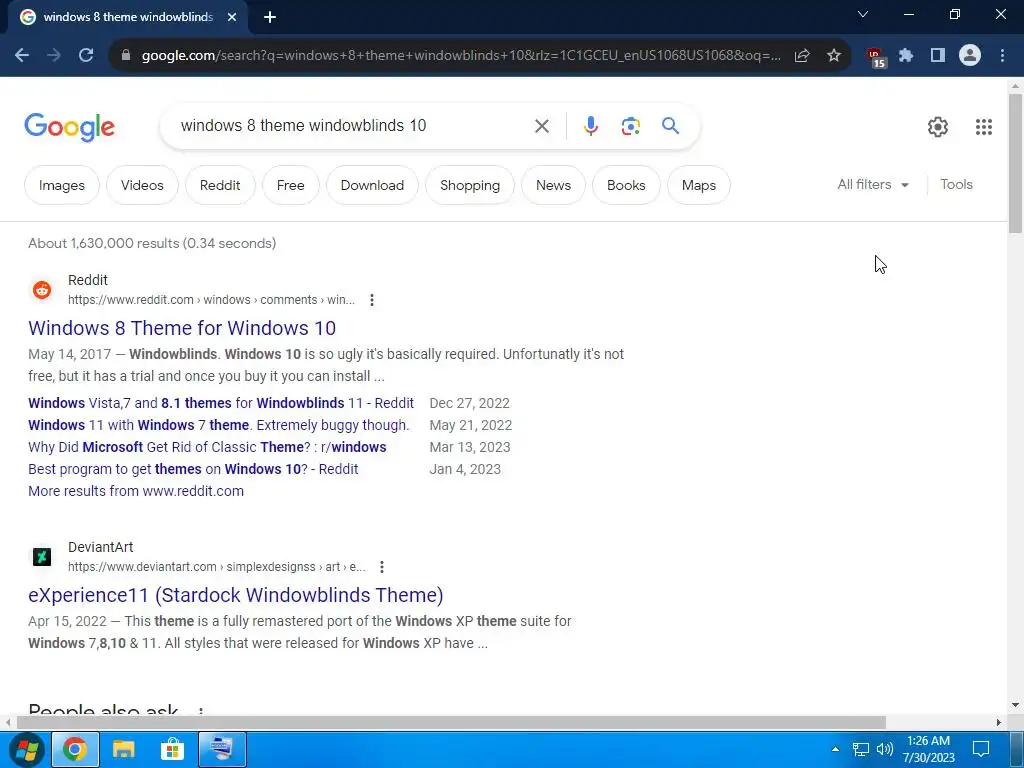Open 'Windows 11 with Windows 7 theme' link
The width and height of the screenshot is (1024, 768).
[x=219, y=425]
